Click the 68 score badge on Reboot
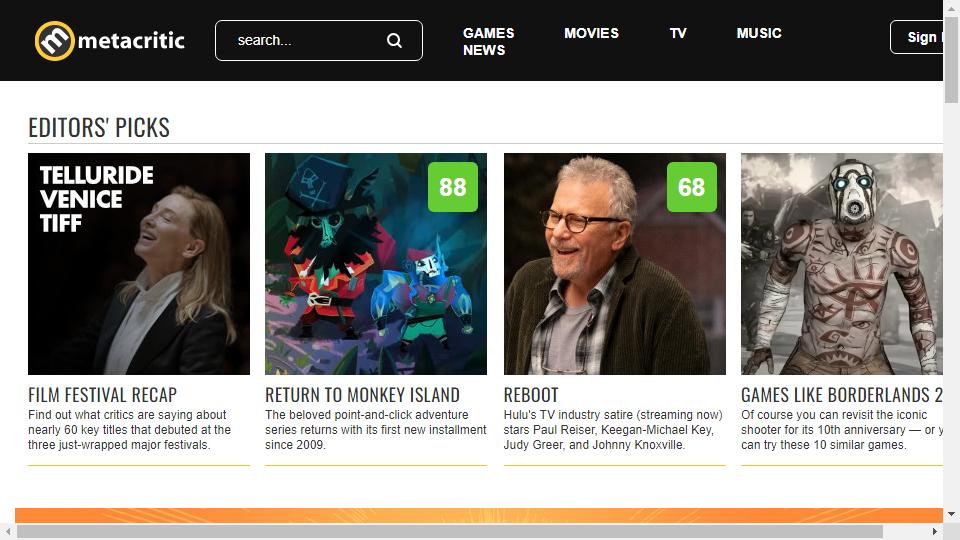The image size is (960, 540). [691, 187]
